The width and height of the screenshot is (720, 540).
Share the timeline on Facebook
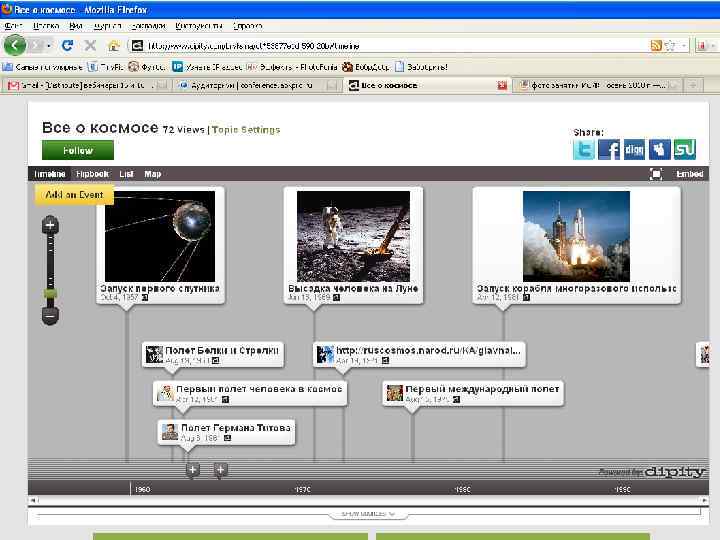coord(609,149)
